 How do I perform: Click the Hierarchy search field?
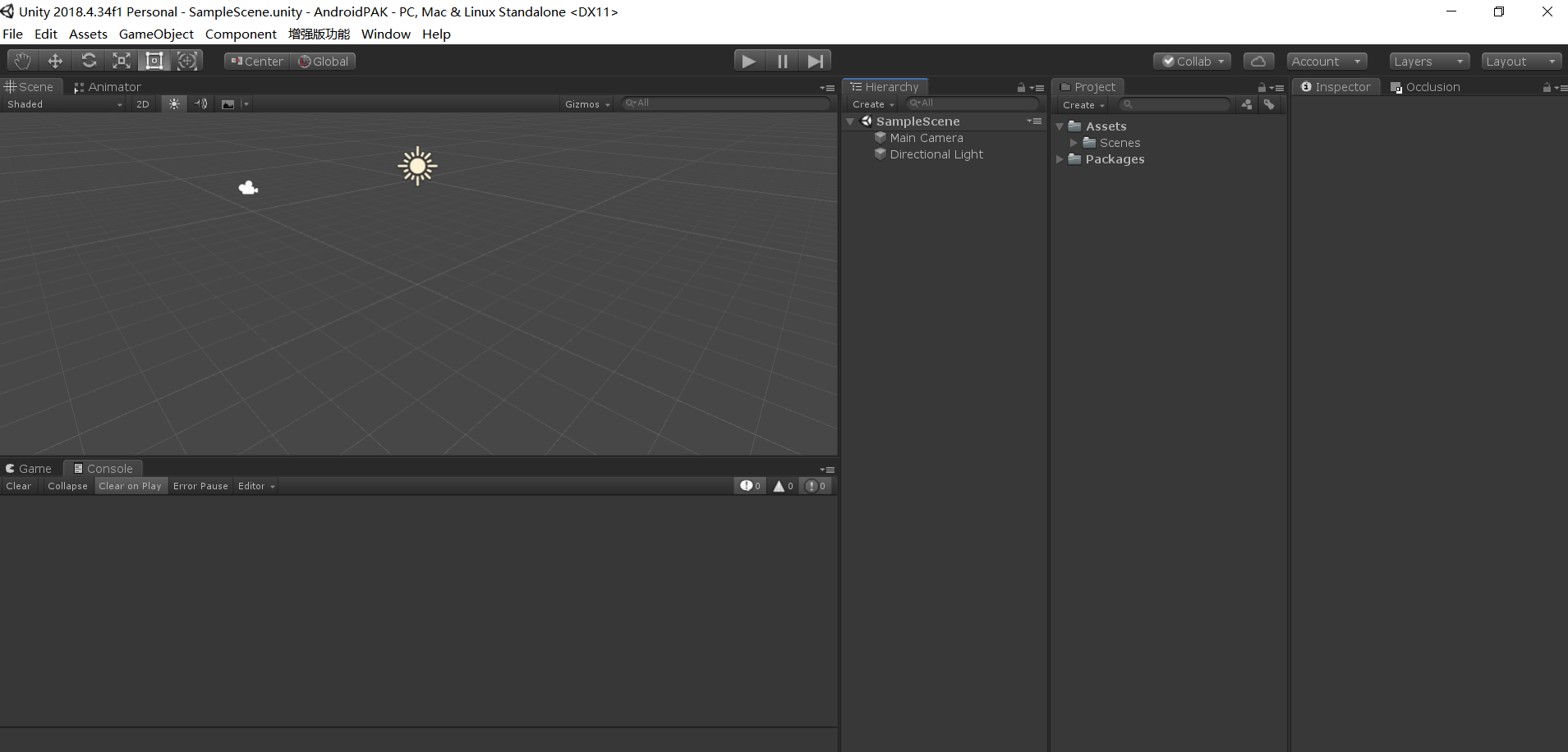[972, 103]
